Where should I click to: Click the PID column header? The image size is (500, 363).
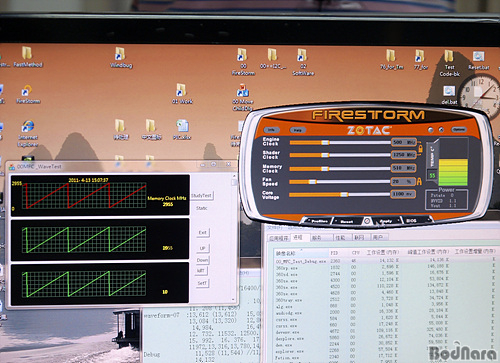334,253
